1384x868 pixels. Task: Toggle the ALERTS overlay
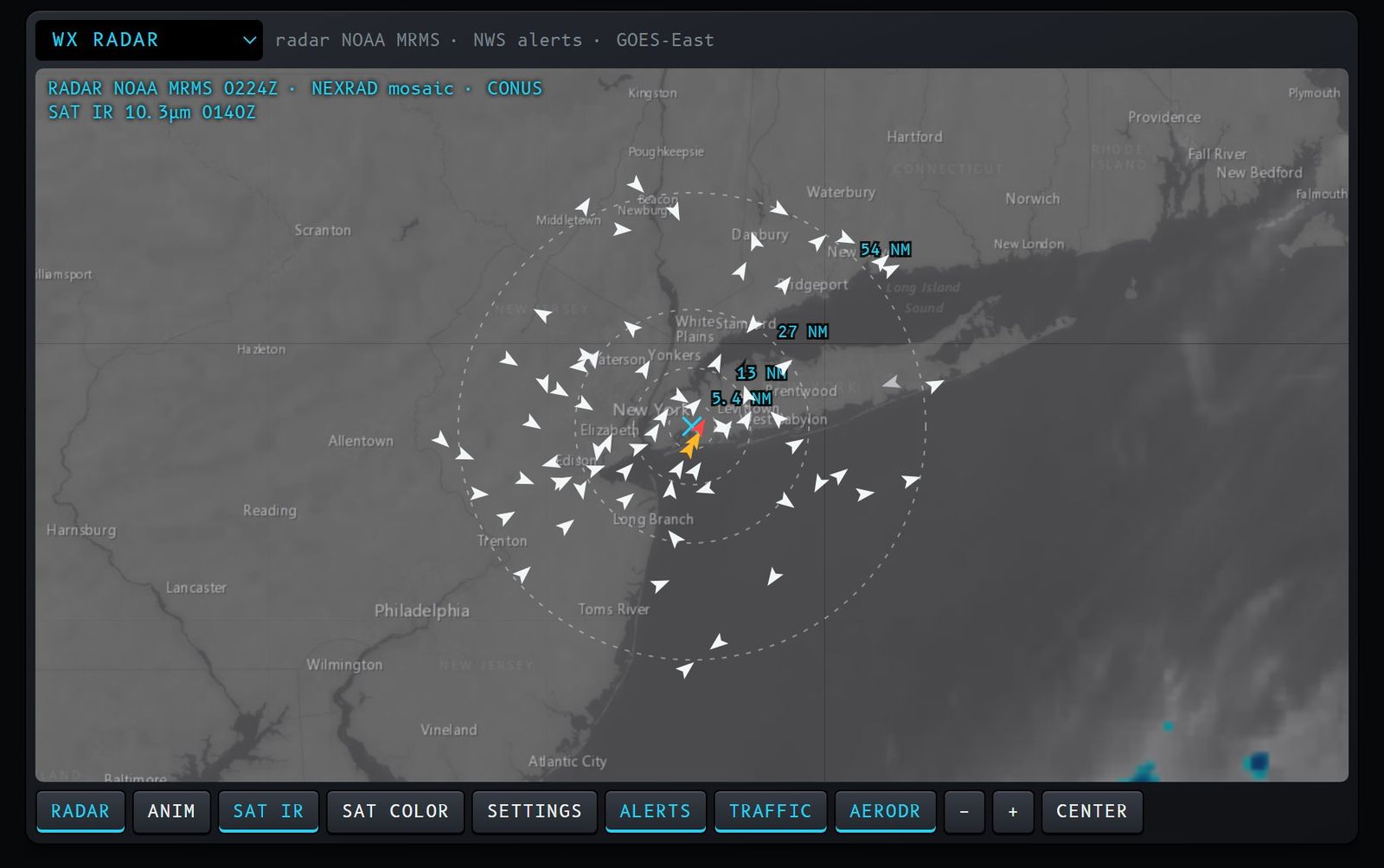[x=656, y=812]
